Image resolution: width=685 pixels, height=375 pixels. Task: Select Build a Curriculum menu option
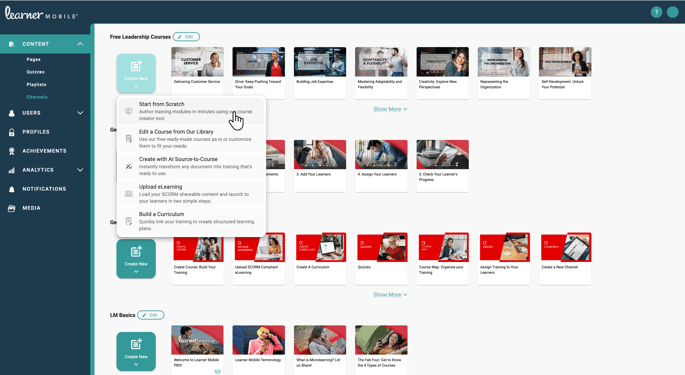coord(191,221)
